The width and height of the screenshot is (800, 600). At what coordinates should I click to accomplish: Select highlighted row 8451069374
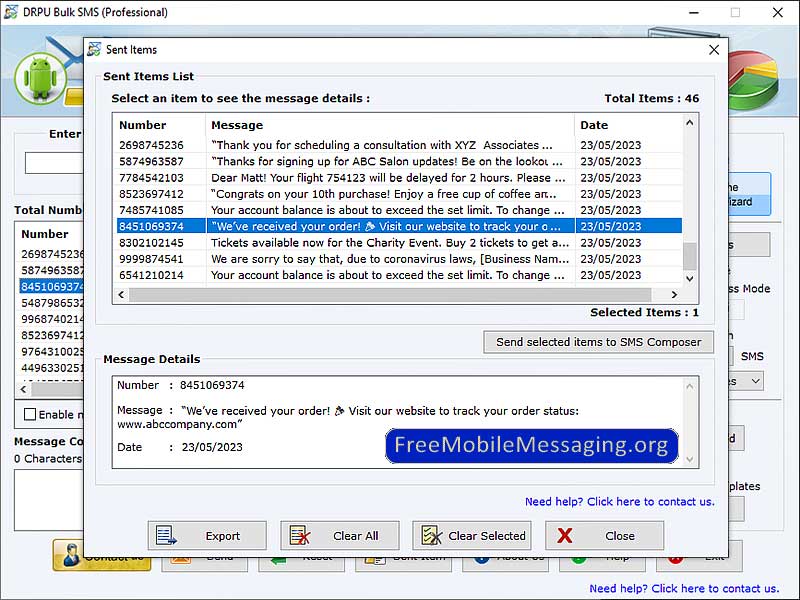tap(398, 226)
